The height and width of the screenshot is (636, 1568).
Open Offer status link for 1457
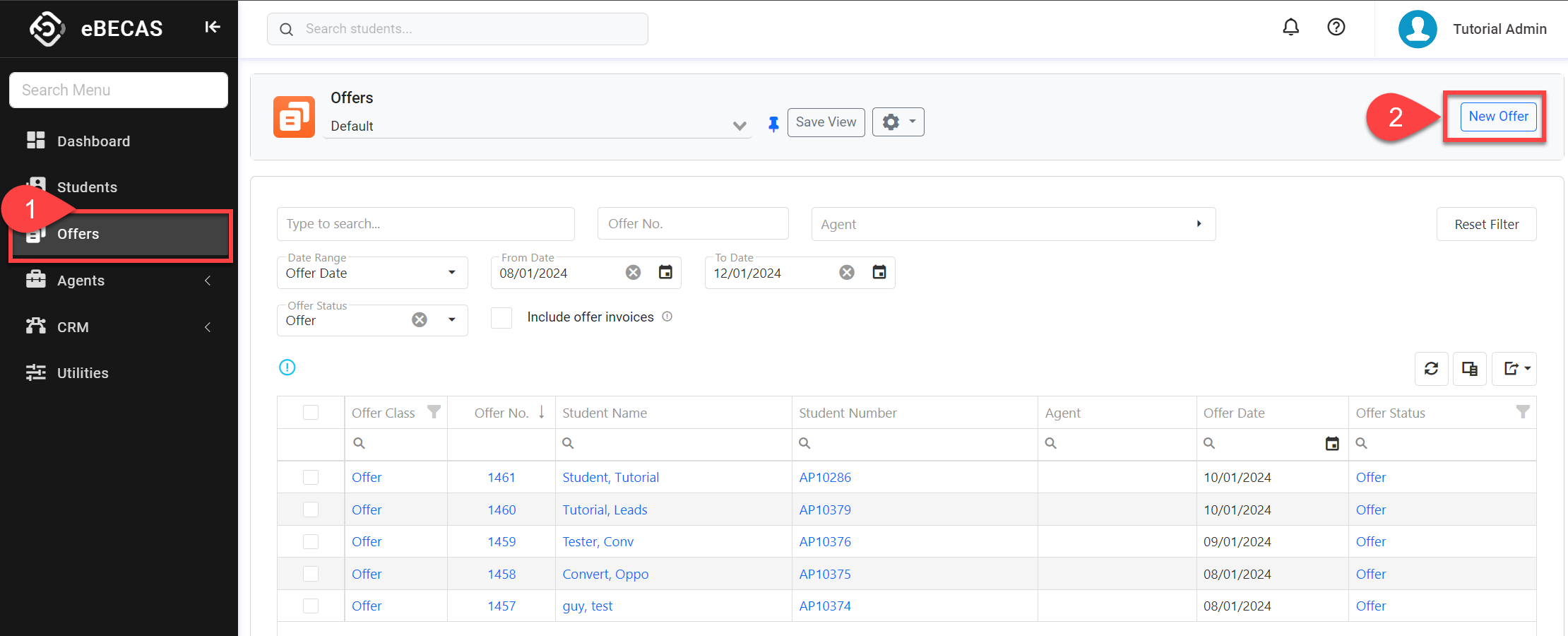point(1371,606)
